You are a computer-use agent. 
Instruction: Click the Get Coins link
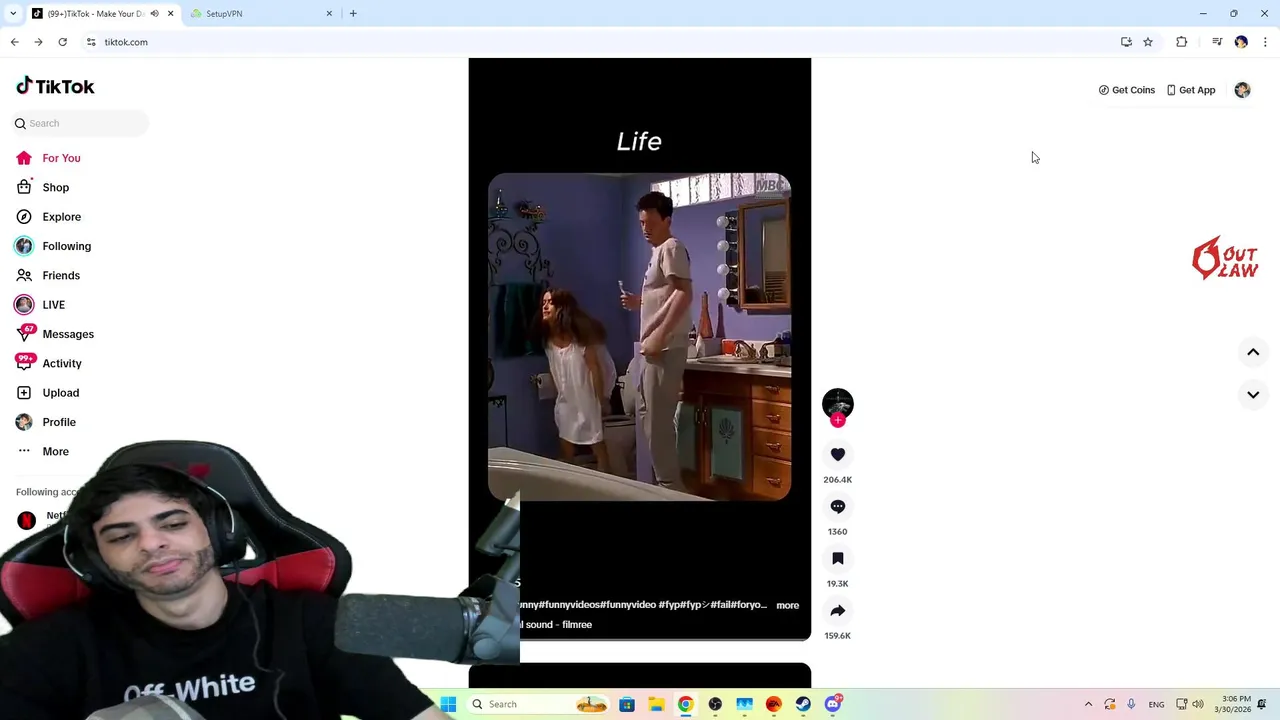pos(1126,90)
